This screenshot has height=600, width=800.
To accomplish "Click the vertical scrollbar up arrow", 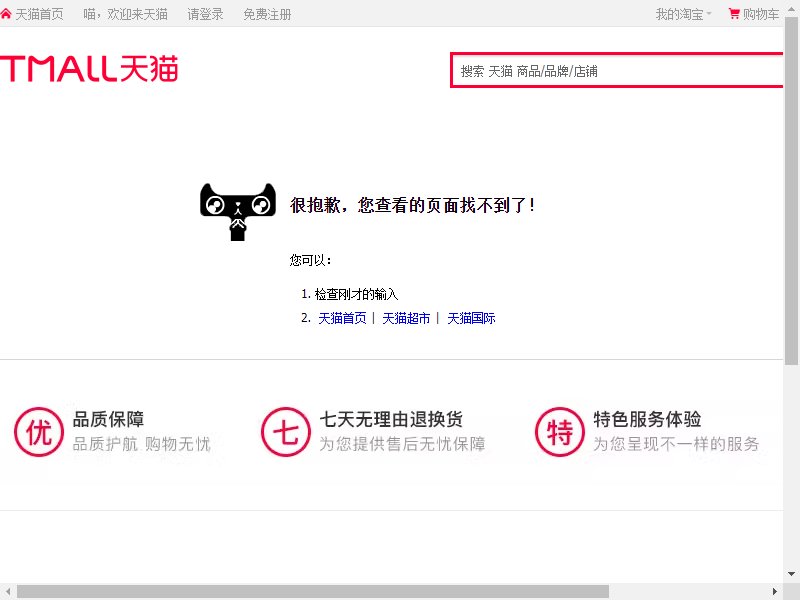I will pos(791,9).
